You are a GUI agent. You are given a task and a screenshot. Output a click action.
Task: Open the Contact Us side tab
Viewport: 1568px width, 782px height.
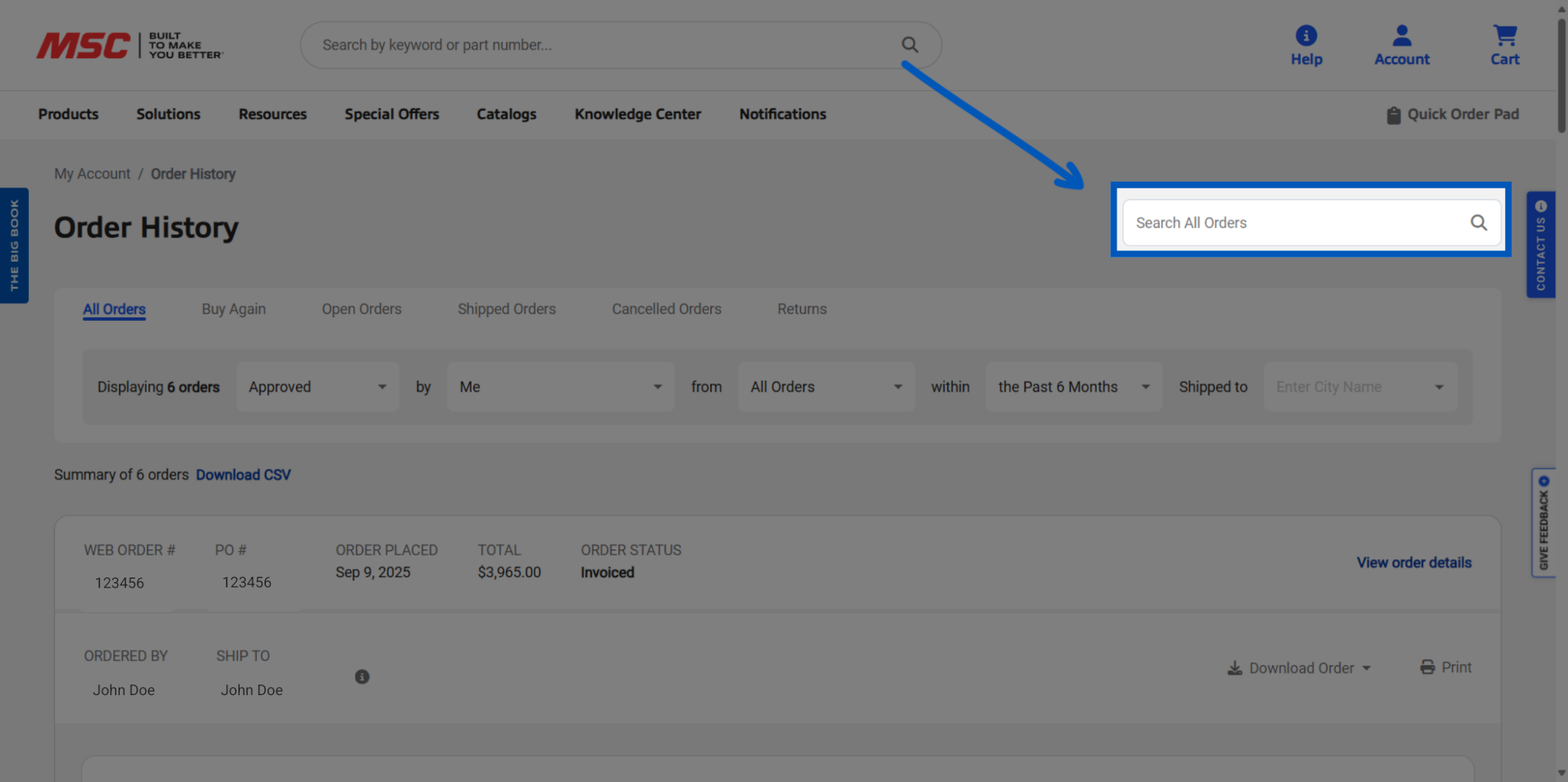[1541, 245]
